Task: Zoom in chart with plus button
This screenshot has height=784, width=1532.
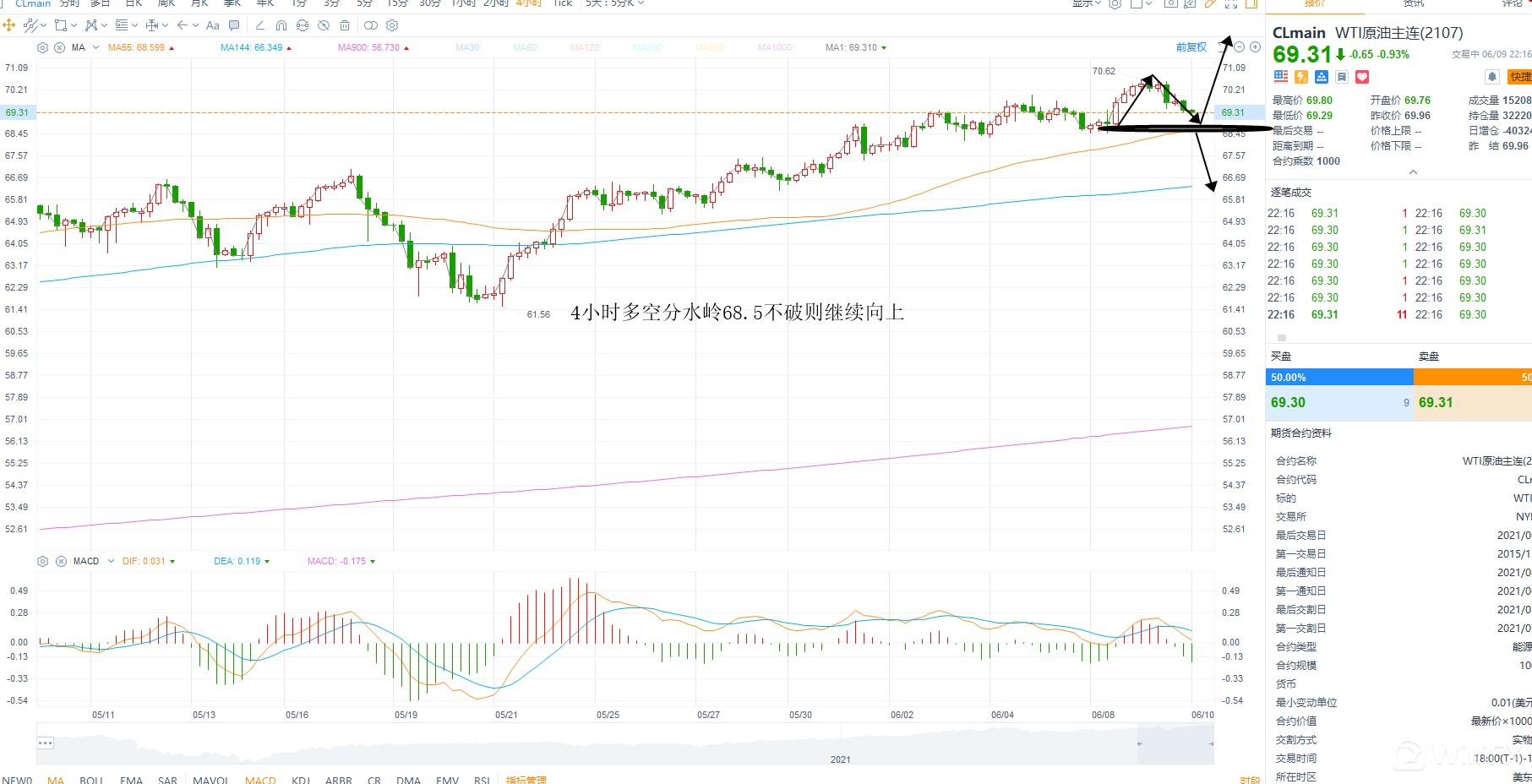Action: (1256, 47)
